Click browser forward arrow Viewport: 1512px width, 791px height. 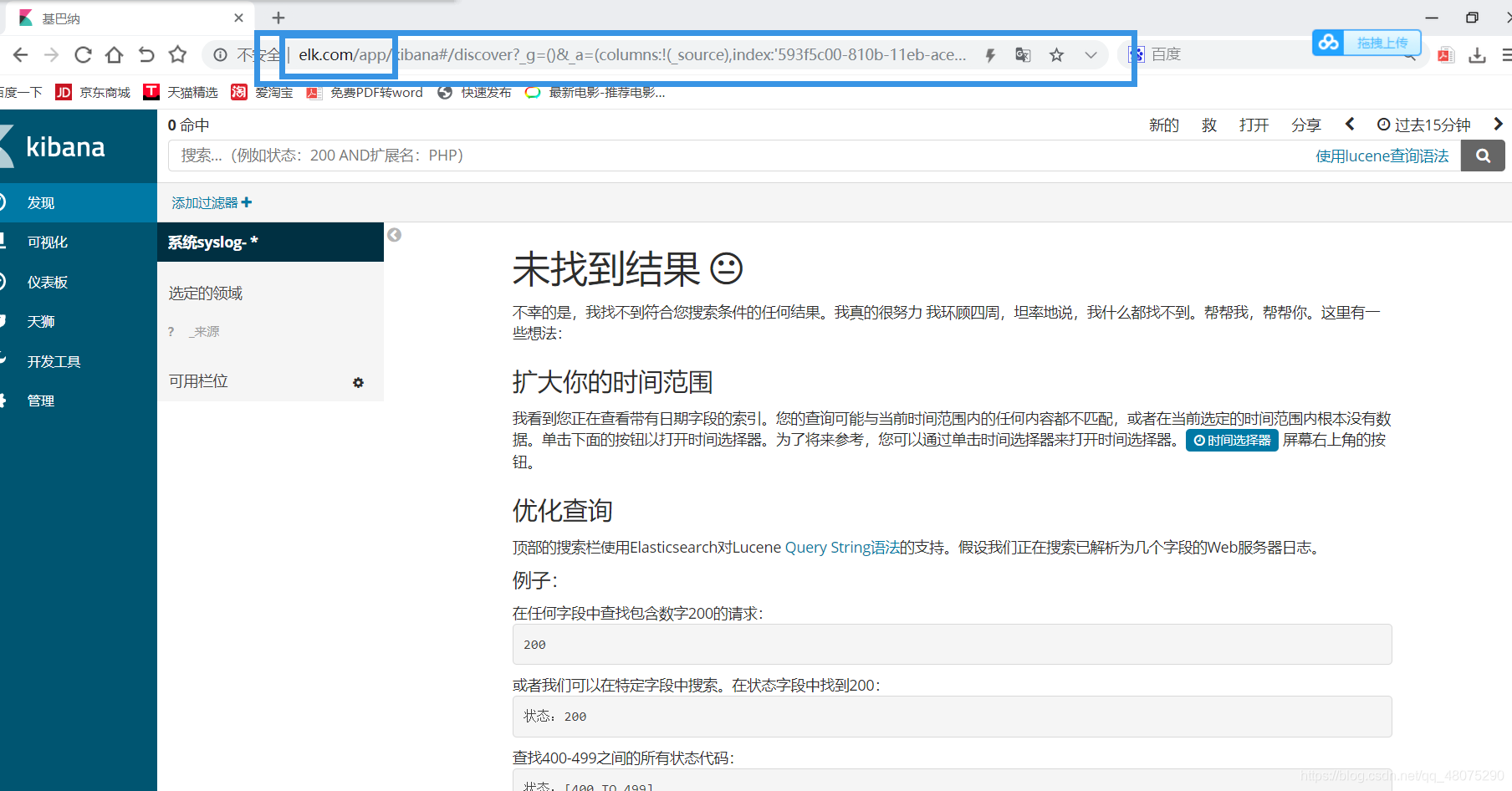click(52, 55)
